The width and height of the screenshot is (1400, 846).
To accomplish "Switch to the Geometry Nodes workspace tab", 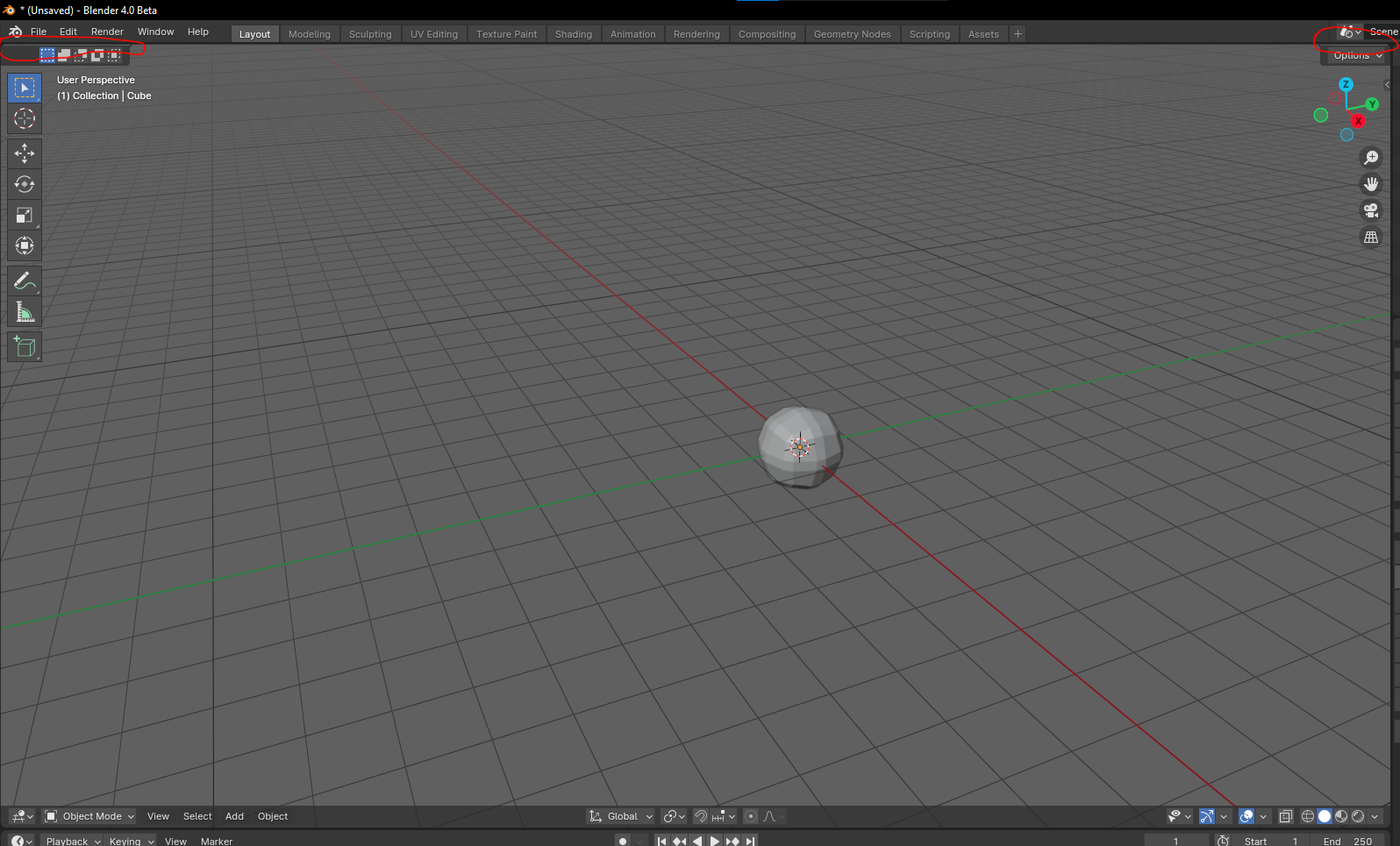I will click(x=853, y=34).
